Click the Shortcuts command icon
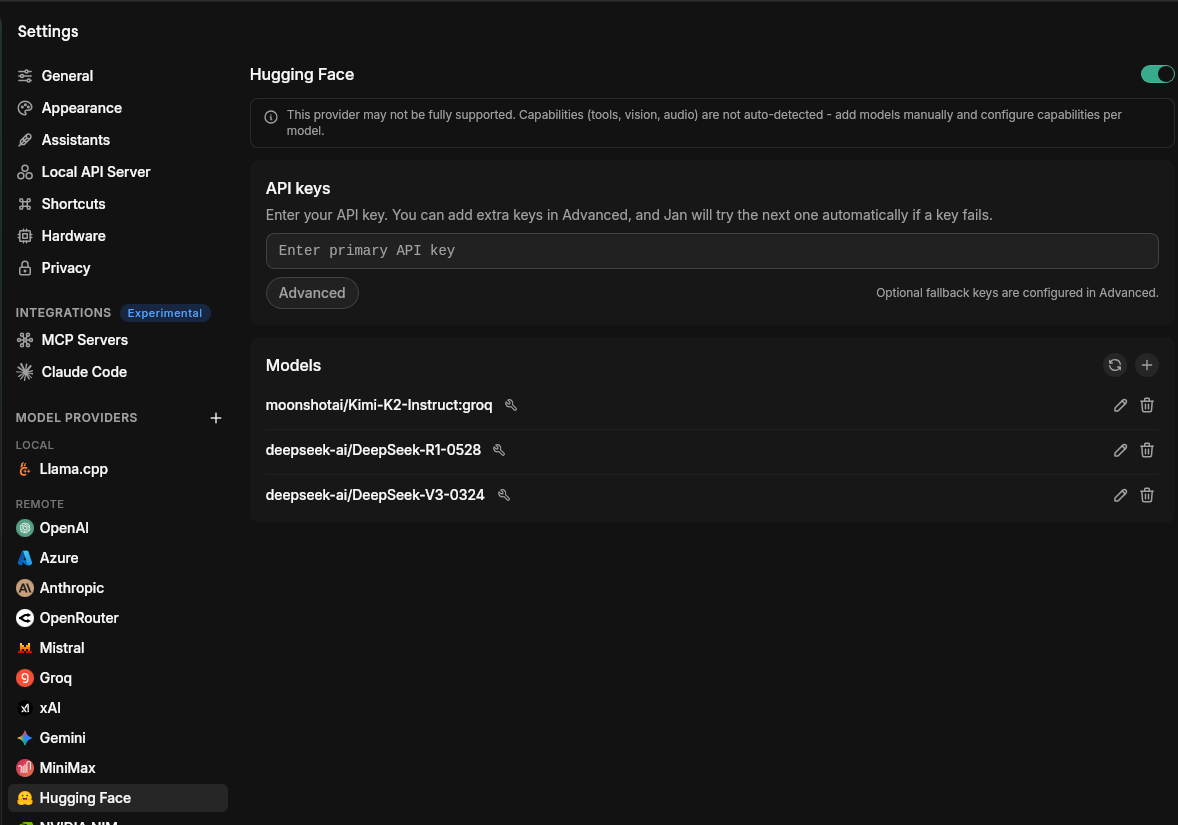Screen dimensions: 1178x825 tap(25, 204)
